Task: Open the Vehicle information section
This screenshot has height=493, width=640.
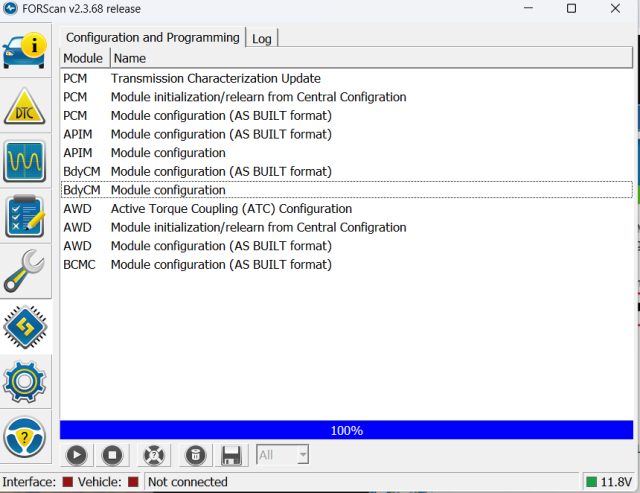Action: (25, 51)
